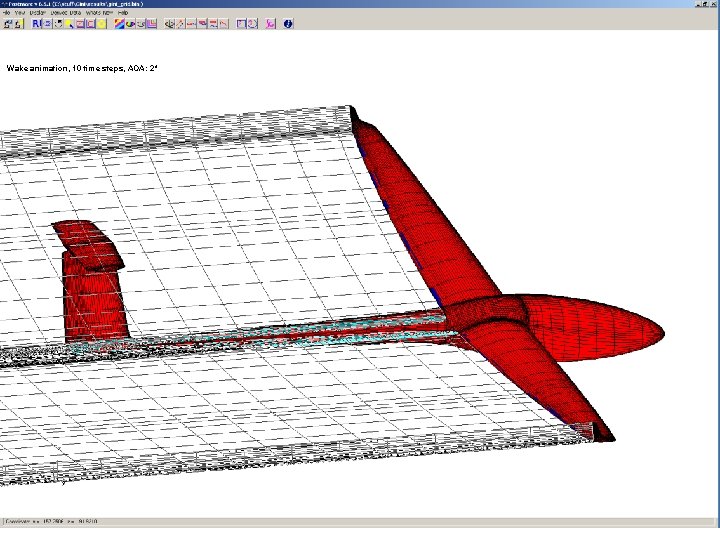The width and height of the screenshot is (720, 540).
Task: Click the magenta curve function icon
Action: coord(270,23)
